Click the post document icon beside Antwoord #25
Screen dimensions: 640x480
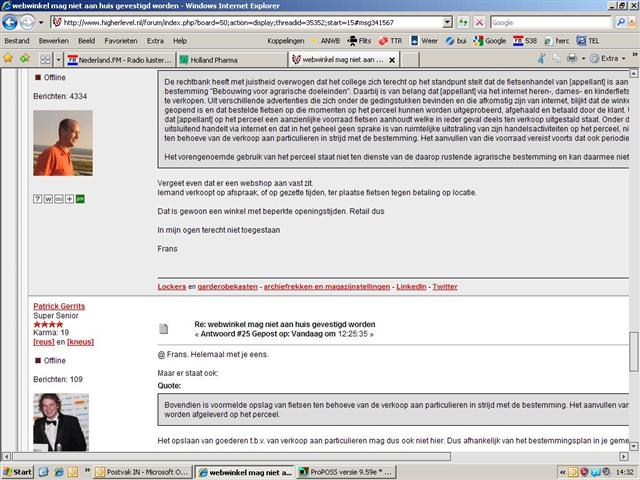[163, 329]
